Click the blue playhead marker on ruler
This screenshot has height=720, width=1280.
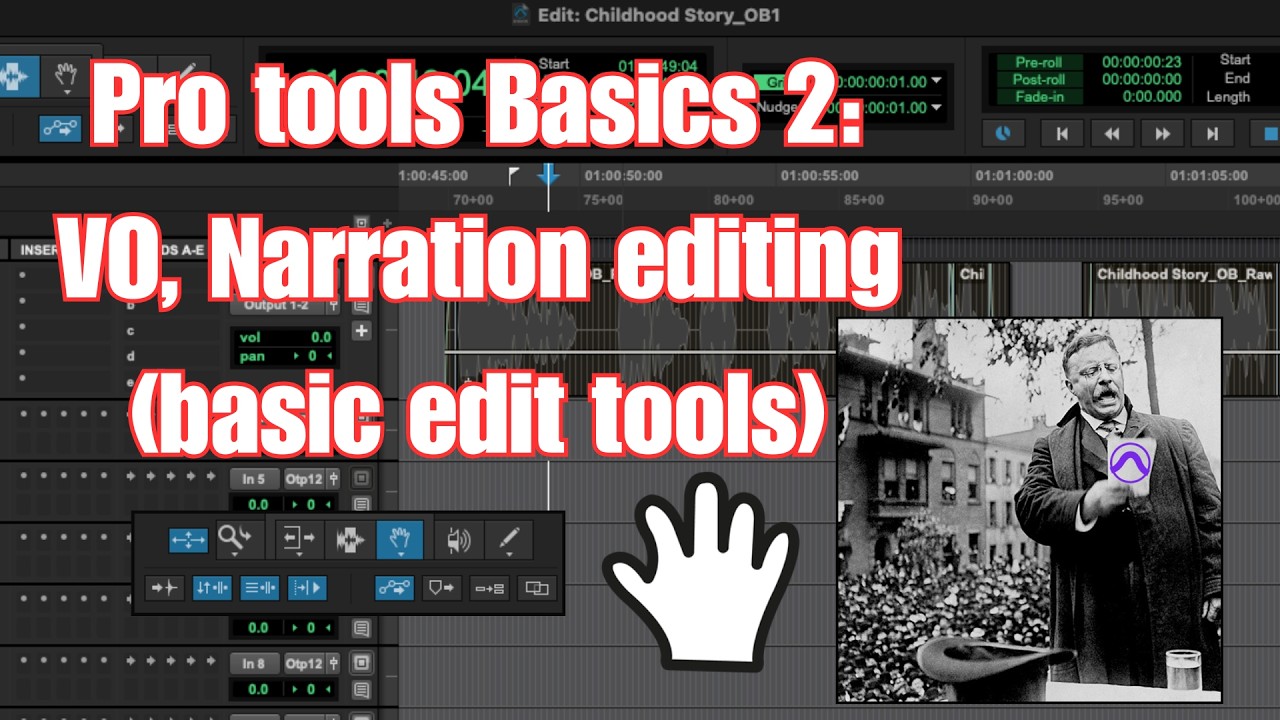pyautogui.click(x=548, y=175)
